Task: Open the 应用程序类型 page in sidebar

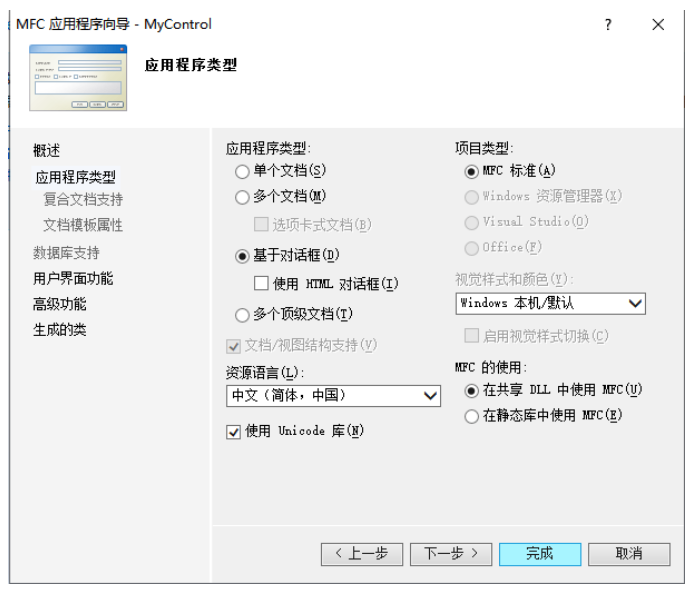Action: (x=76, y=177)
